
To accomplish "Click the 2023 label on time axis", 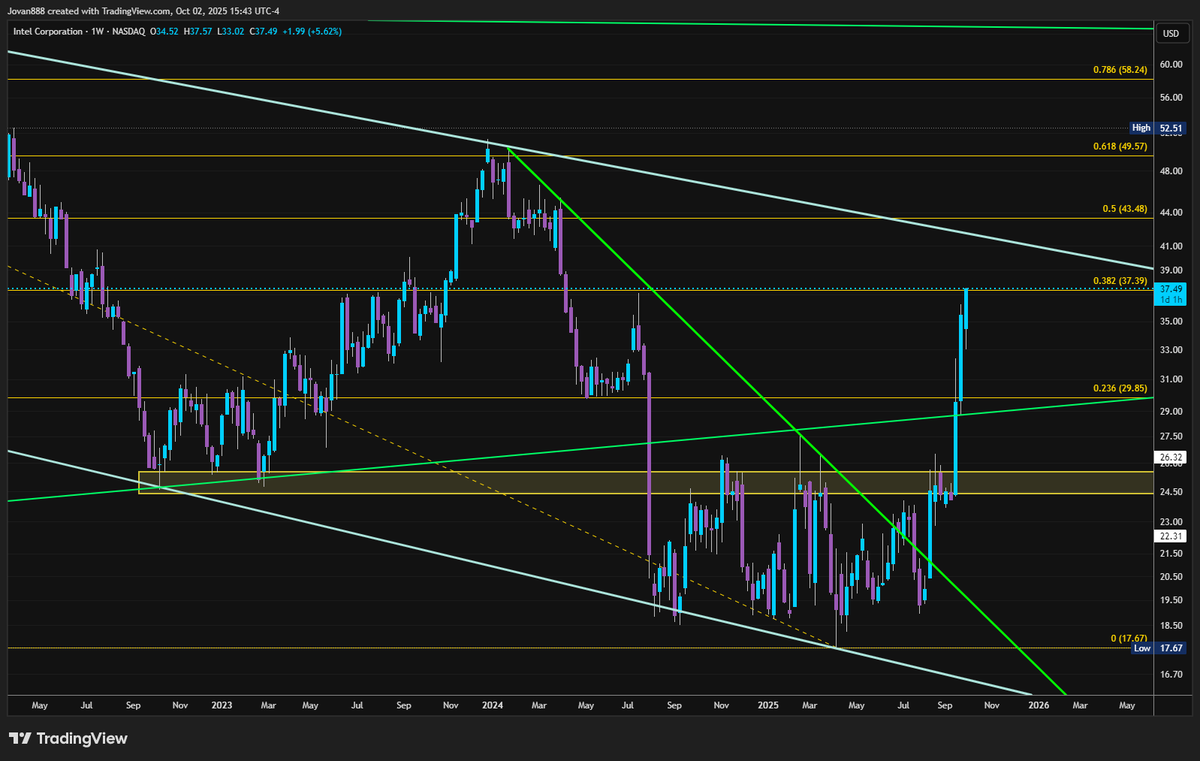I will [222, 705].
